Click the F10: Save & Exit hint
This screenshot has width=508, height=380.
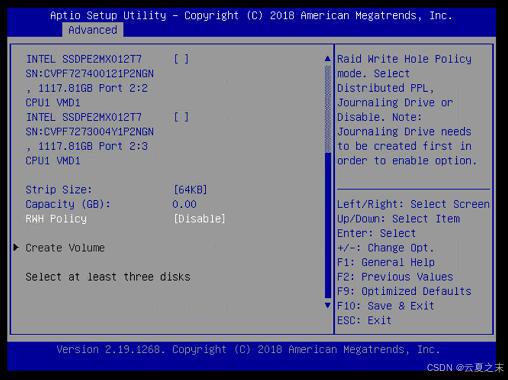[386, 306]
